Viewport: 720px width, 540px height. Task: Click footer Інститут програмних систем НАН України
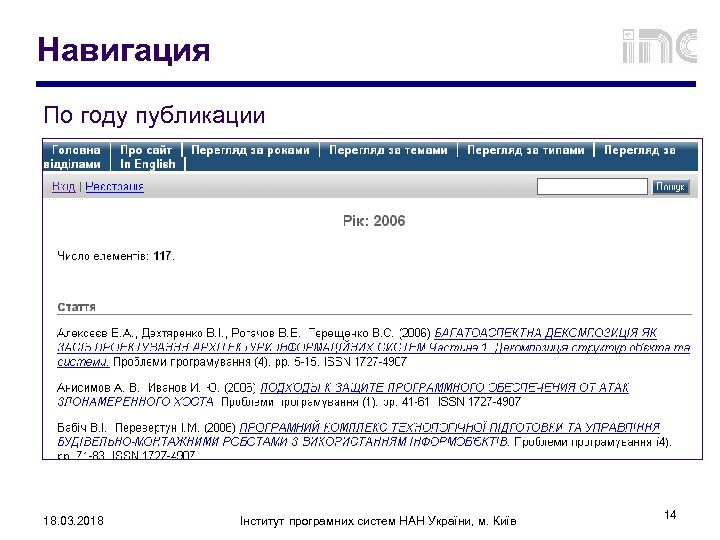click(x=378, y=521)
